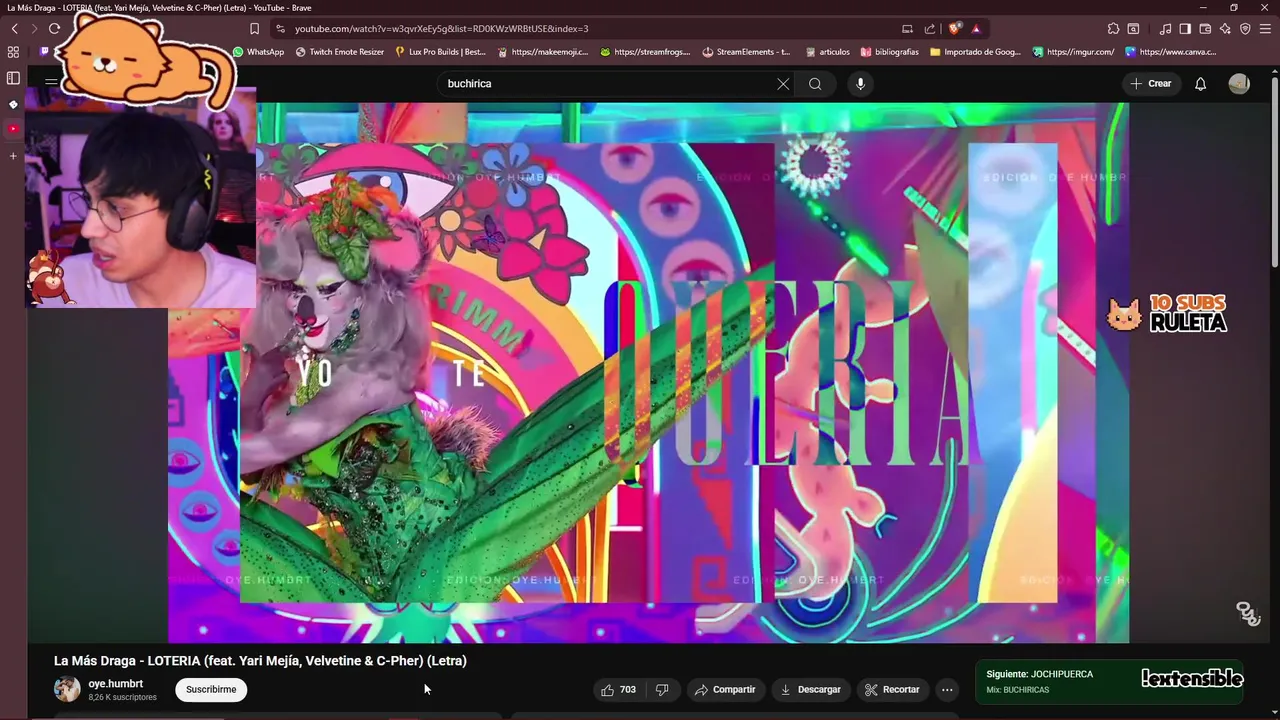Start voice search with microphone
The width and height of the screenshot is (1280, 720).
coord(860,84)
